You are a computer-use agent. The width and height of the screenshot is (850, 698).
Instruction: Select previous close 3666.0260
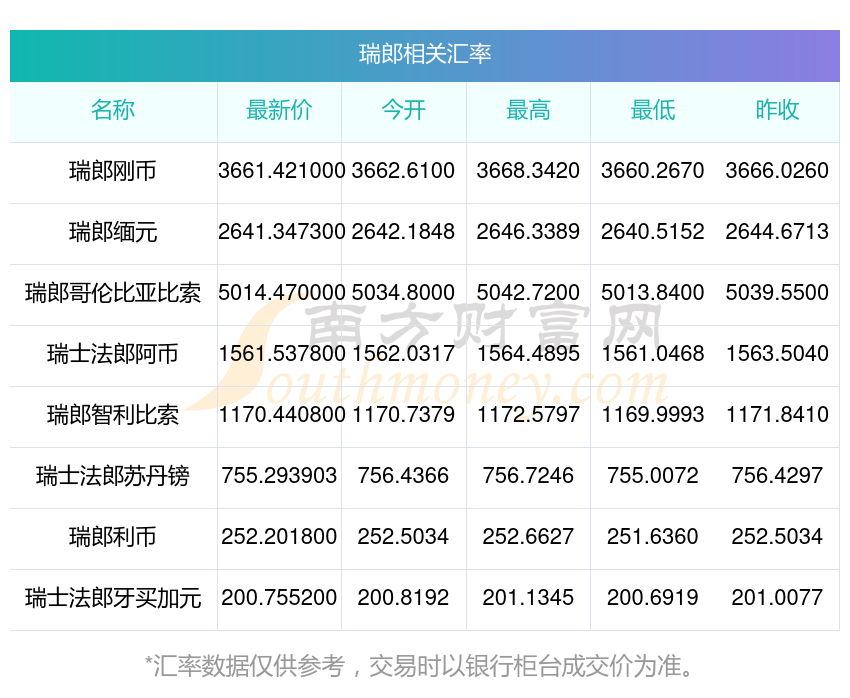(777, 171)
